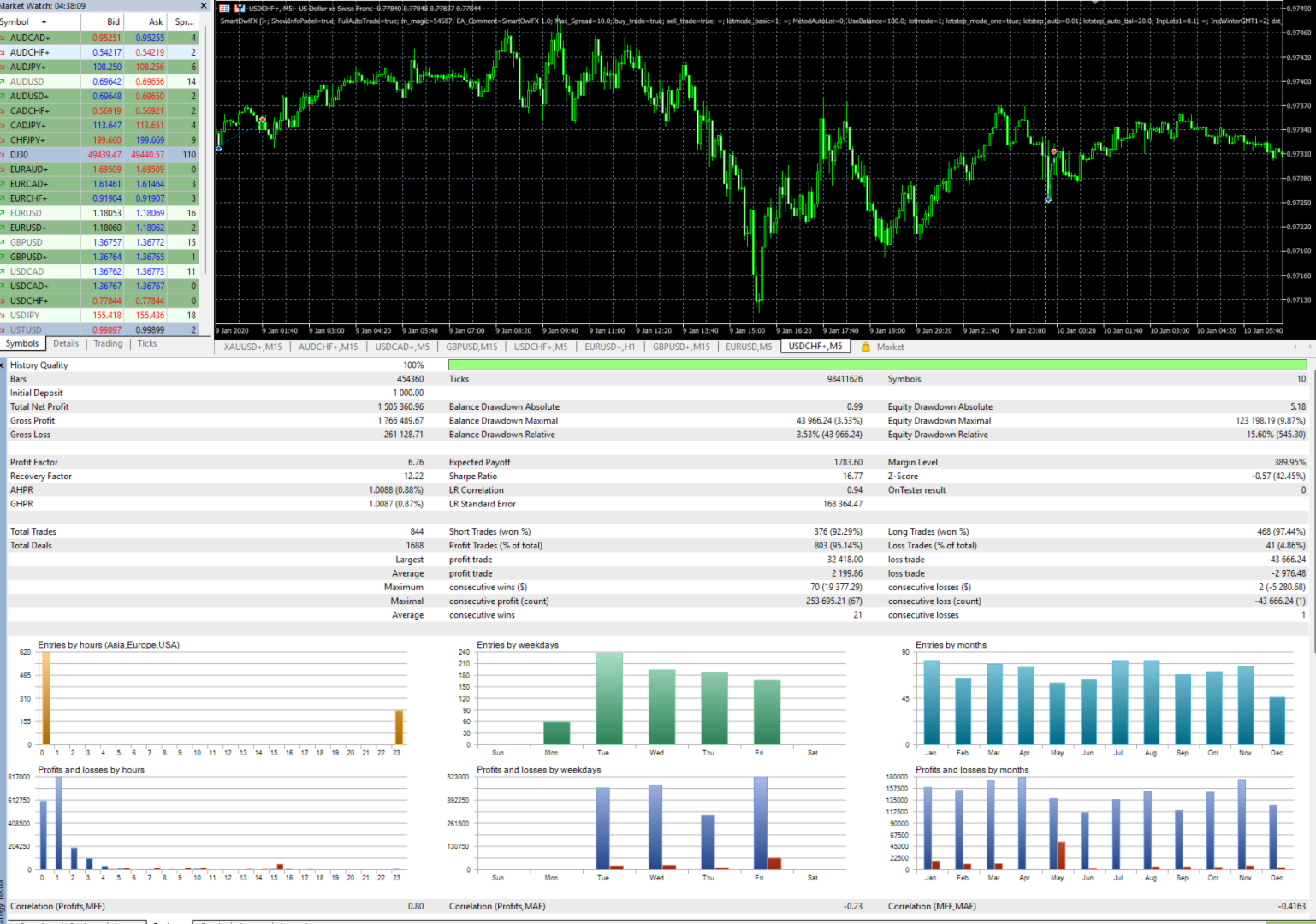Open the Market tab in the chart bar

[x=890, y=346]
